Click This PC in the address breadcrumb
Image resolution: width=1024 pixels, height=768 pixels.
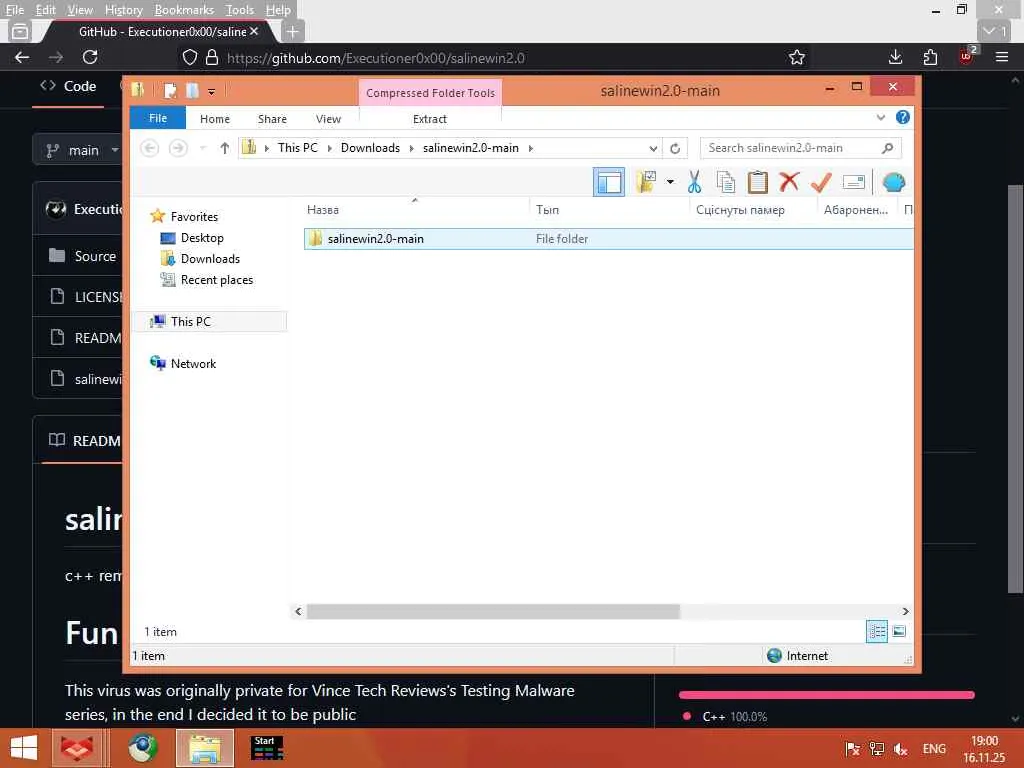[298, 148]
